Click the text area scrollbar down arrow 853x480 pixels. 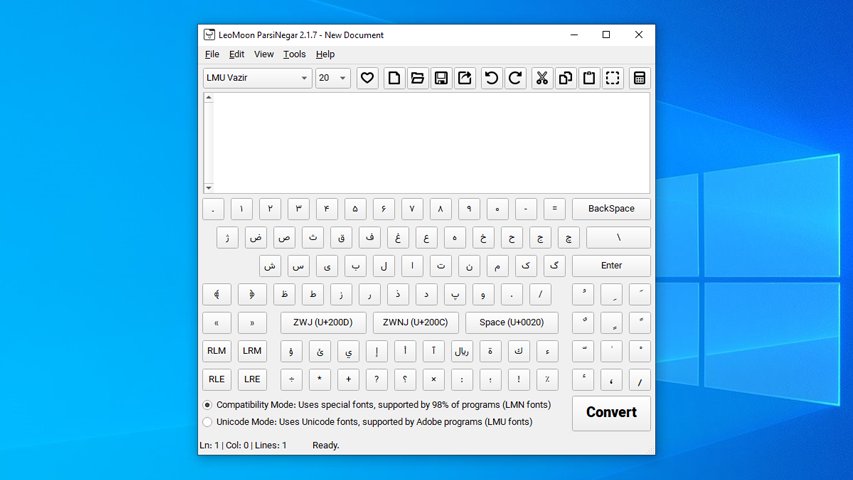[208, 188]
